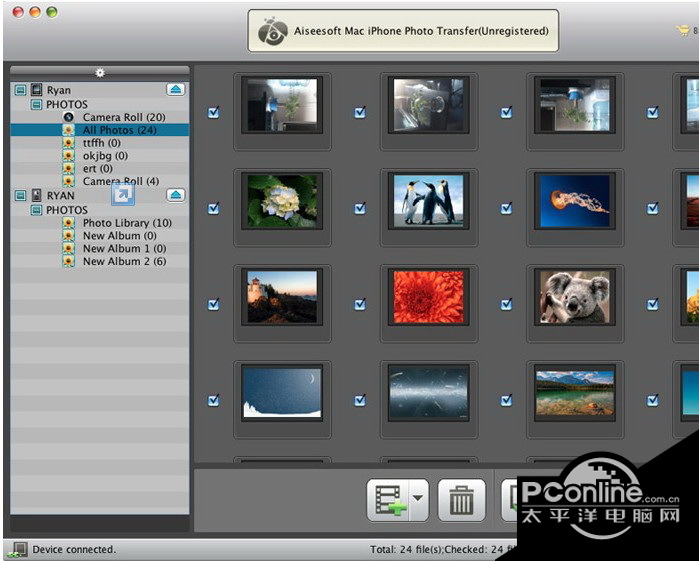Uncheck the jellyfish photo checkbox

506,208
